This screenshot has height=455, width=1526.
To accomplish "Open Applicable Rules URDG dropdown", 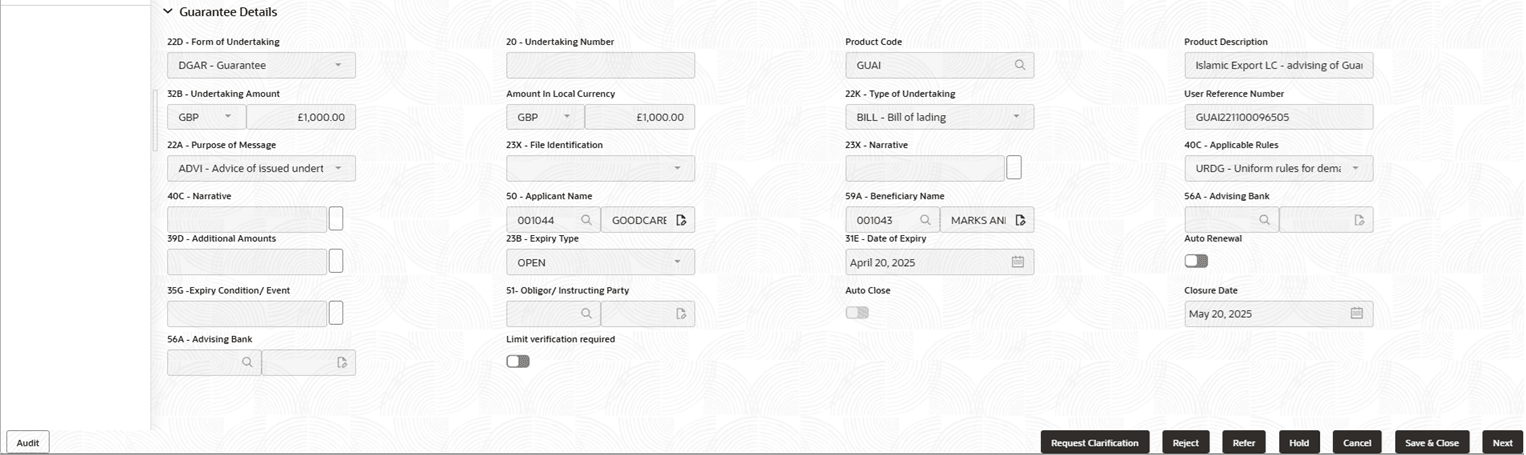I will coord(1278,168).
